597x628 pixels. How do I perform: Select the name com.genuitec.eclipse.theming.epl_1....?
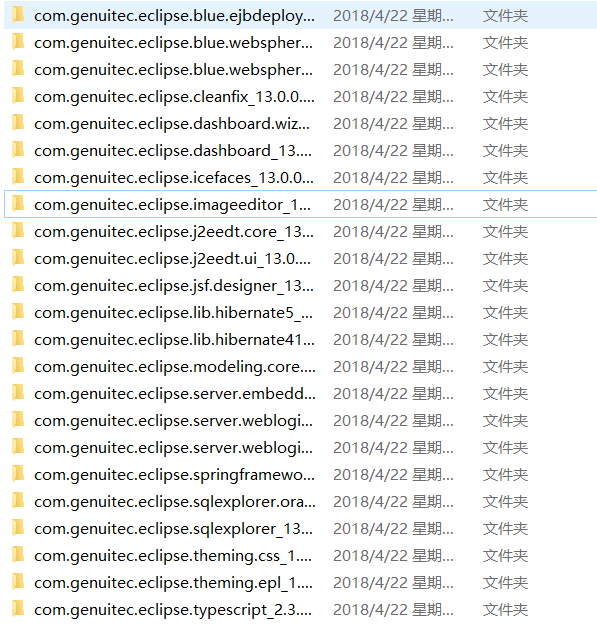173,583
